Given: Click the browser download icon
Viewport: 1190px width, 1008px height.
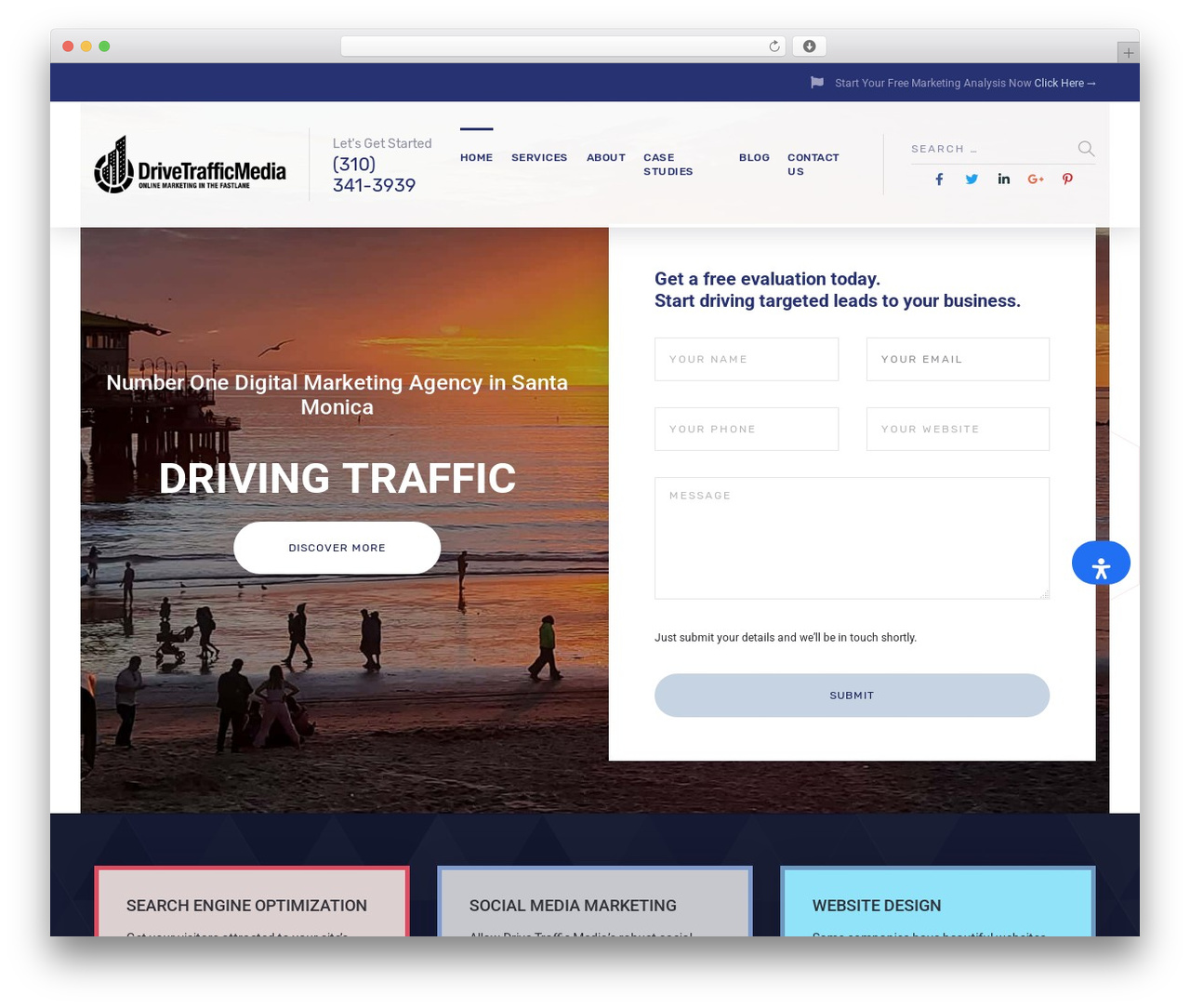Looking at the screenshot, I should tap(810, 46).
